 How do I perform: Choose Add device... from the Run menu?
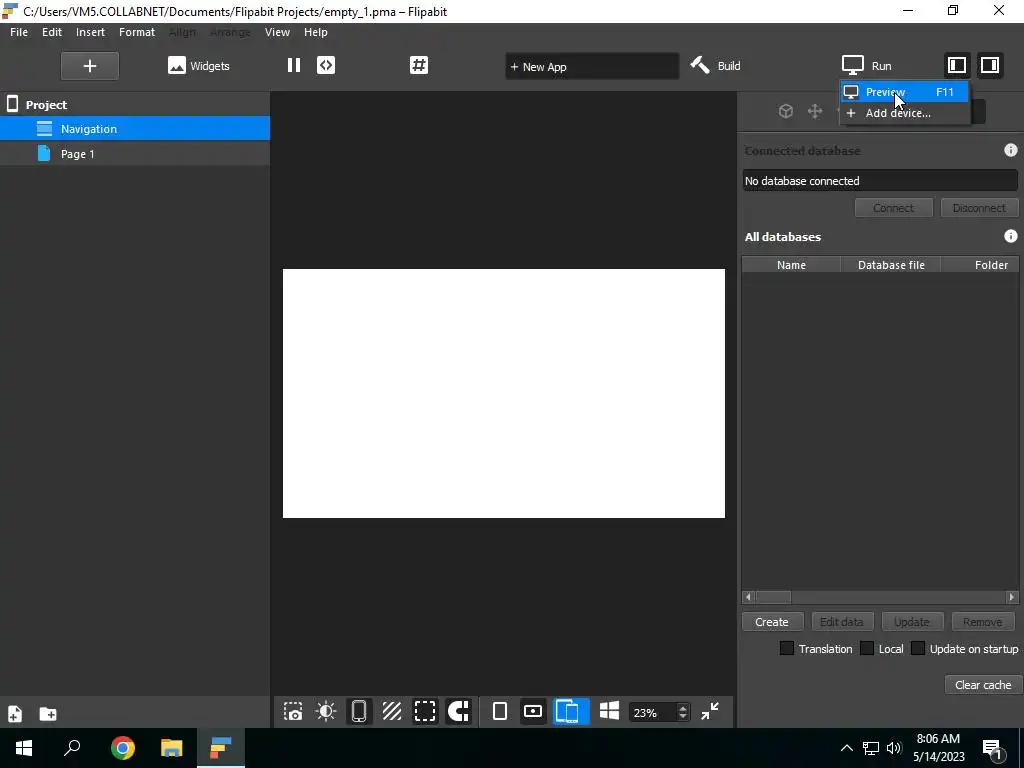(904, 113)
